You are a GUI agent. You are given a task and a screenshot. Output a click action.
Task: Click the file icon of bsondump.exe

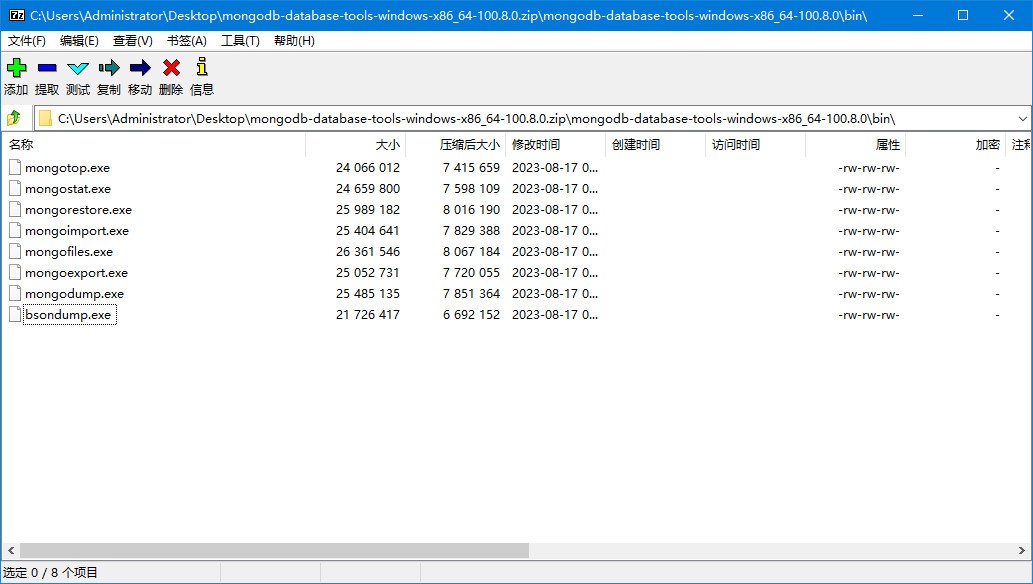click(x=14, y=314)
